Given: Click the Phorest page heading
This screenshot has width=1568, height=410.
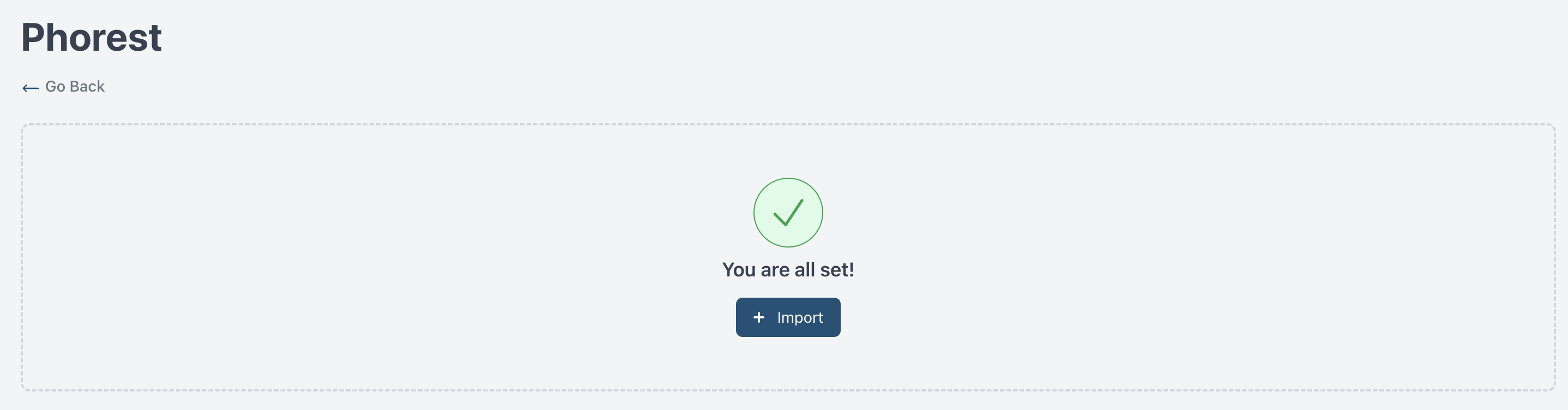Looking at the screenshot, I should (x=91, y=38).
